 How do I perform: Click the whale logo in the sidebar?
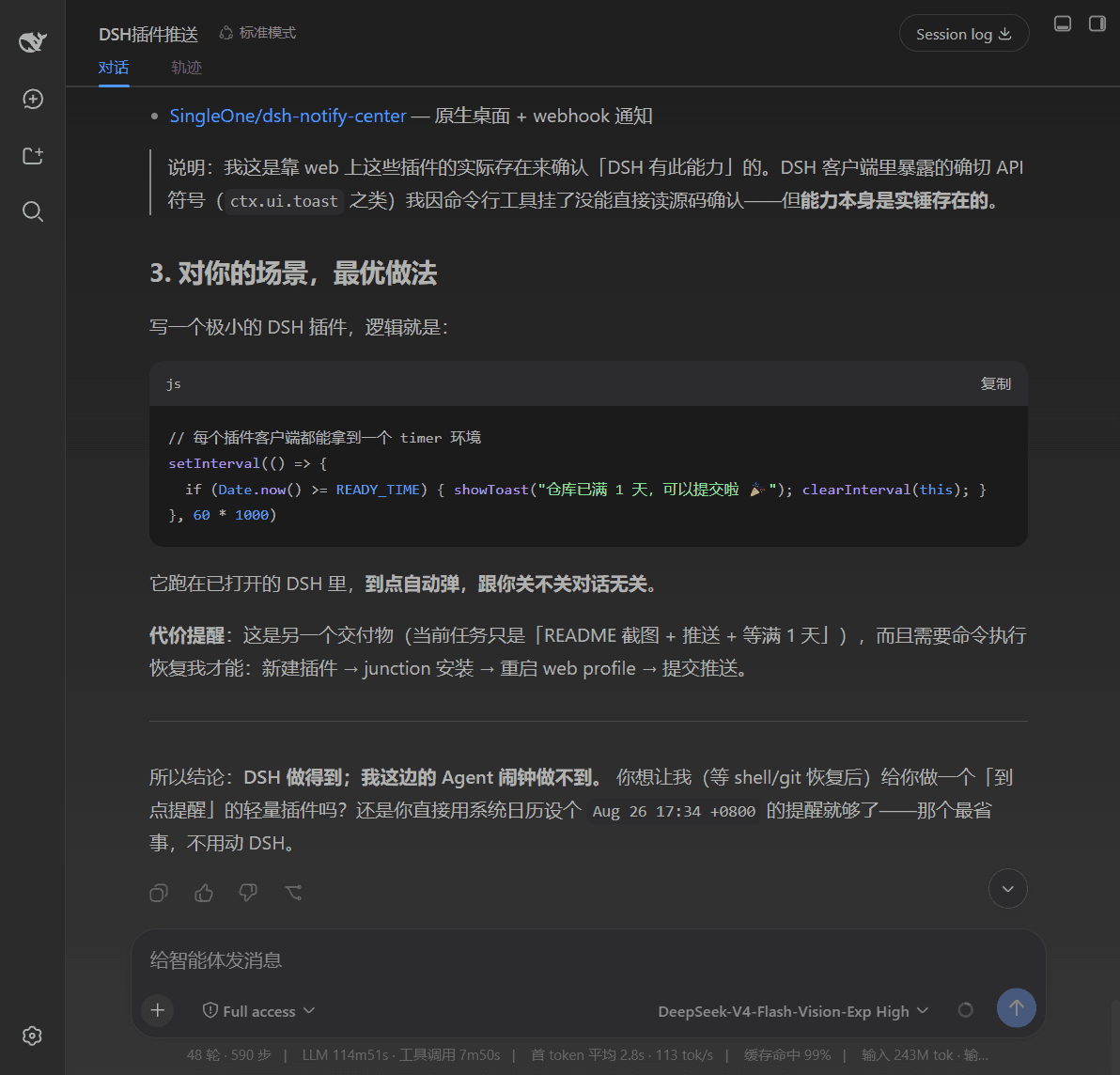pyautogui.click(x=32, y=41)
